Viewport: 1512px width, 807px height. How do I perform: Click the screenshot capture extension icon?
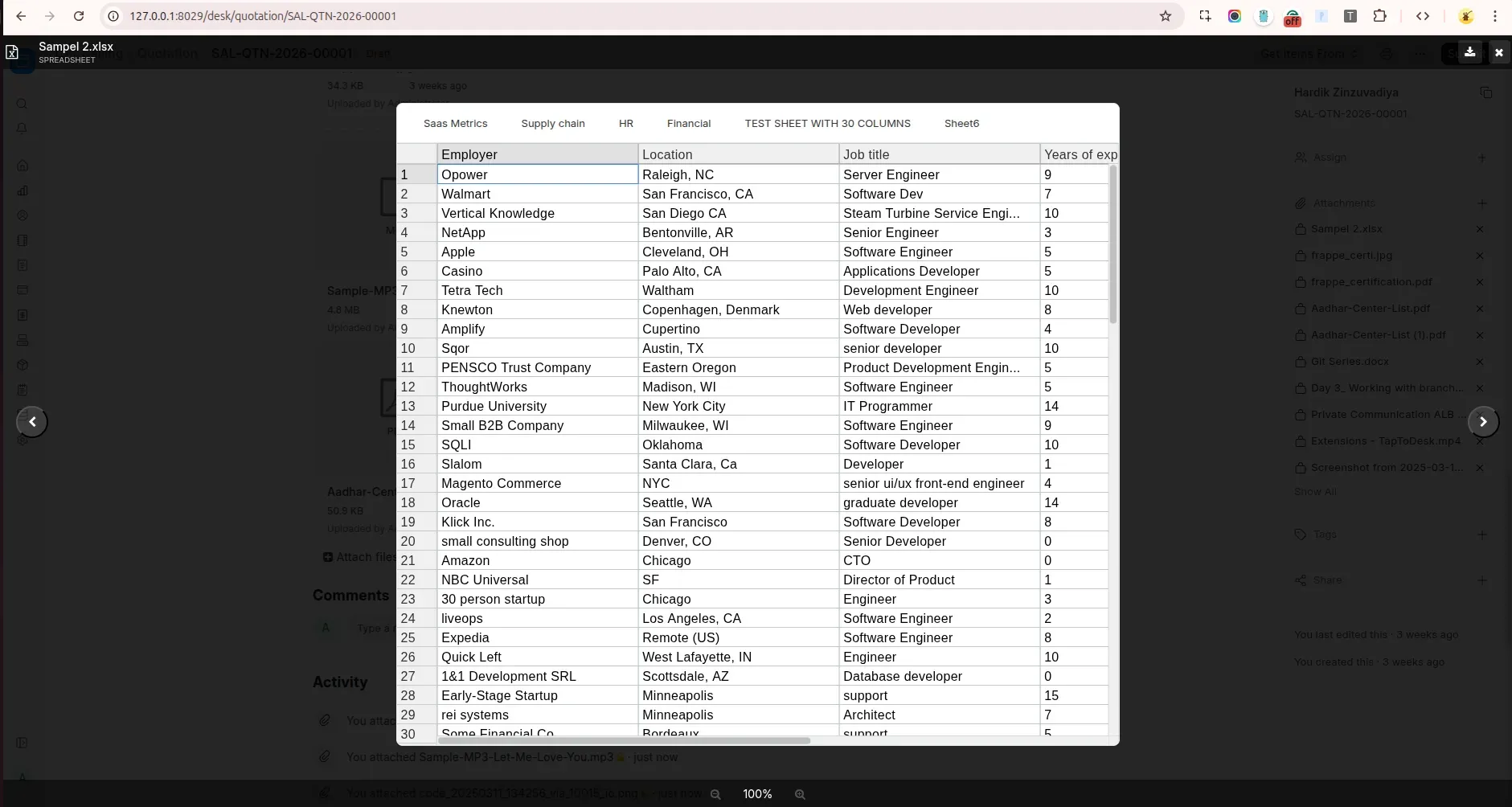(1205, 16)
